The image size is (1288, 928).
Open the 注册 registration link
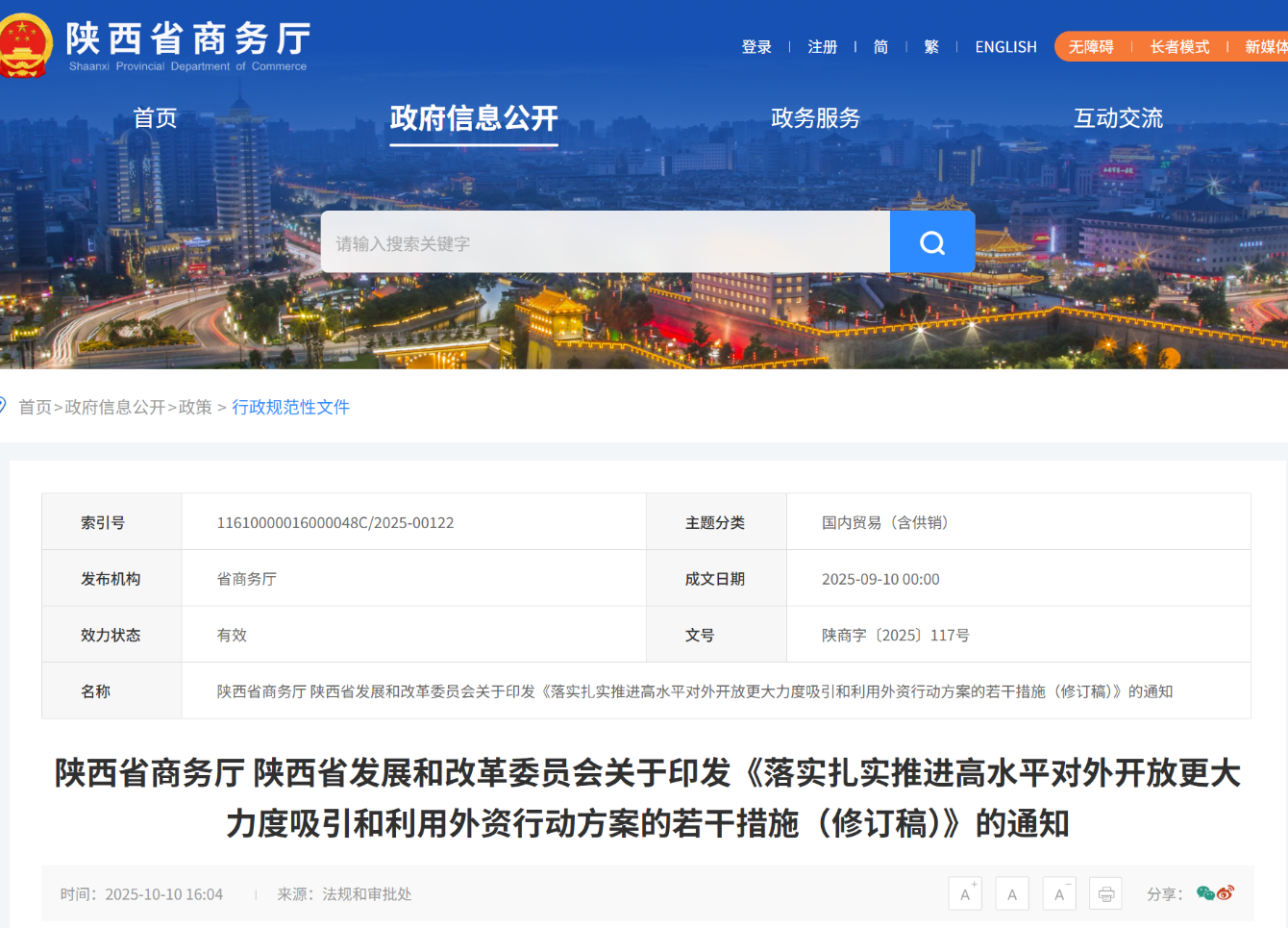point(822,47)
